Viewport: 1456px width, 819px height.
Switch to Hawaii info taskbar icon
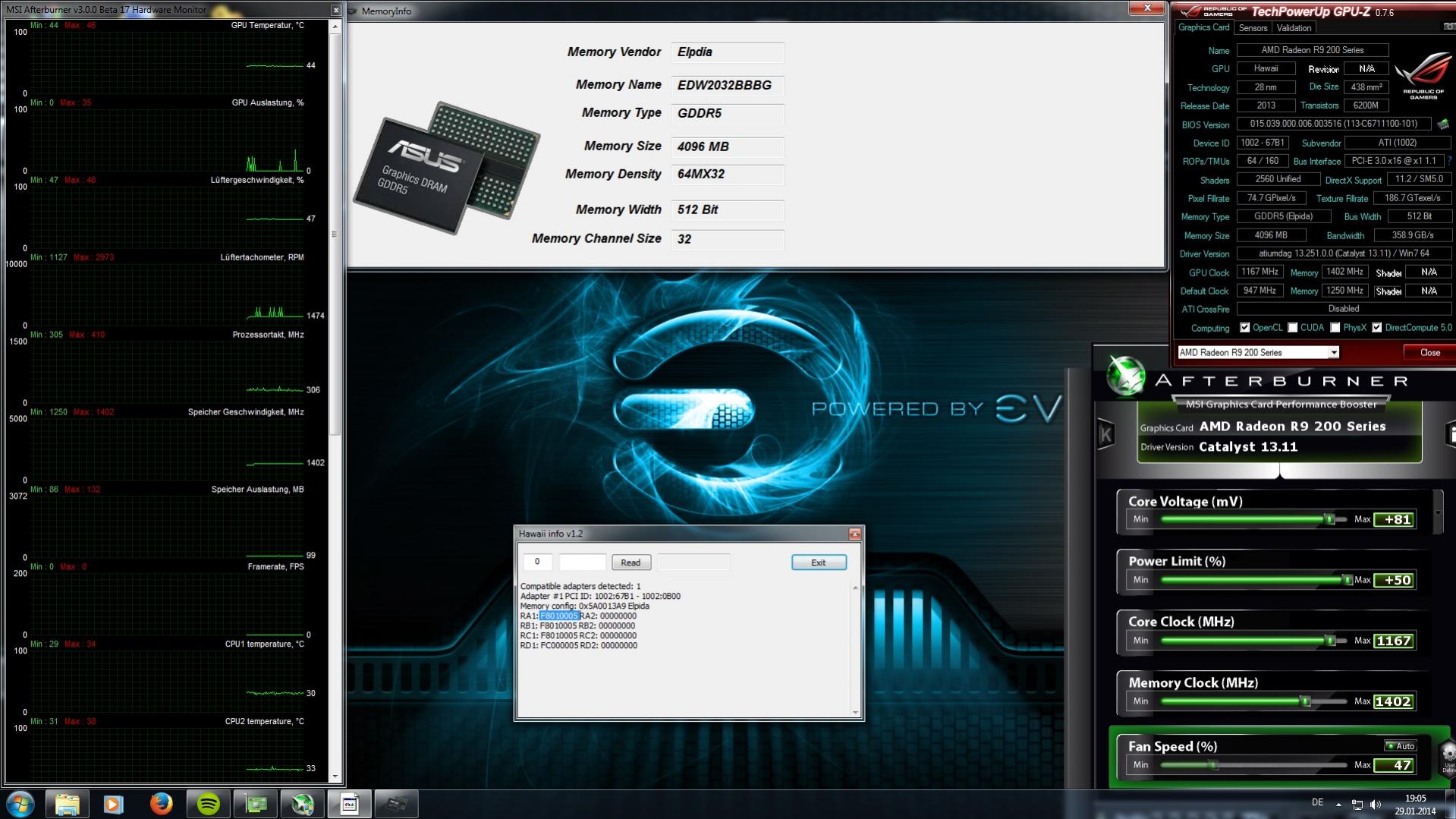pyautogui.click(x=349, y=804)
